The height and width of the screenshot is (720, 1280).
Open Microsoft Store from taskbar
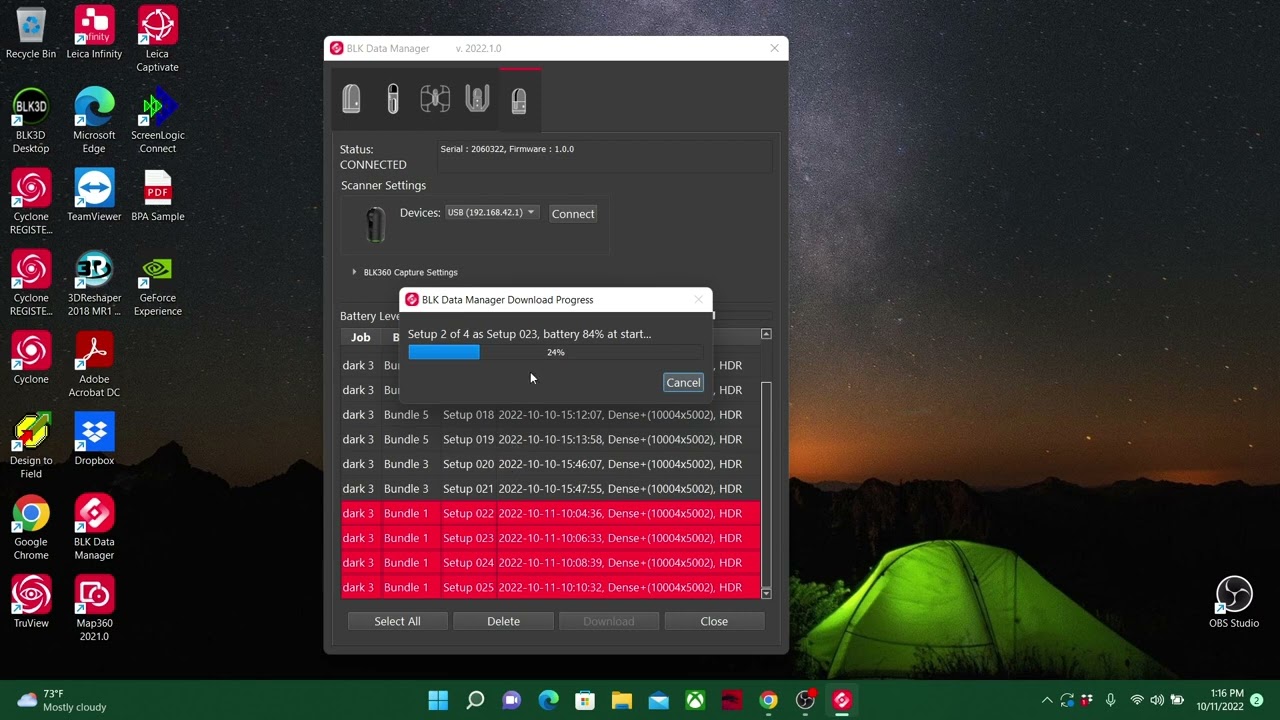(585, 700)
